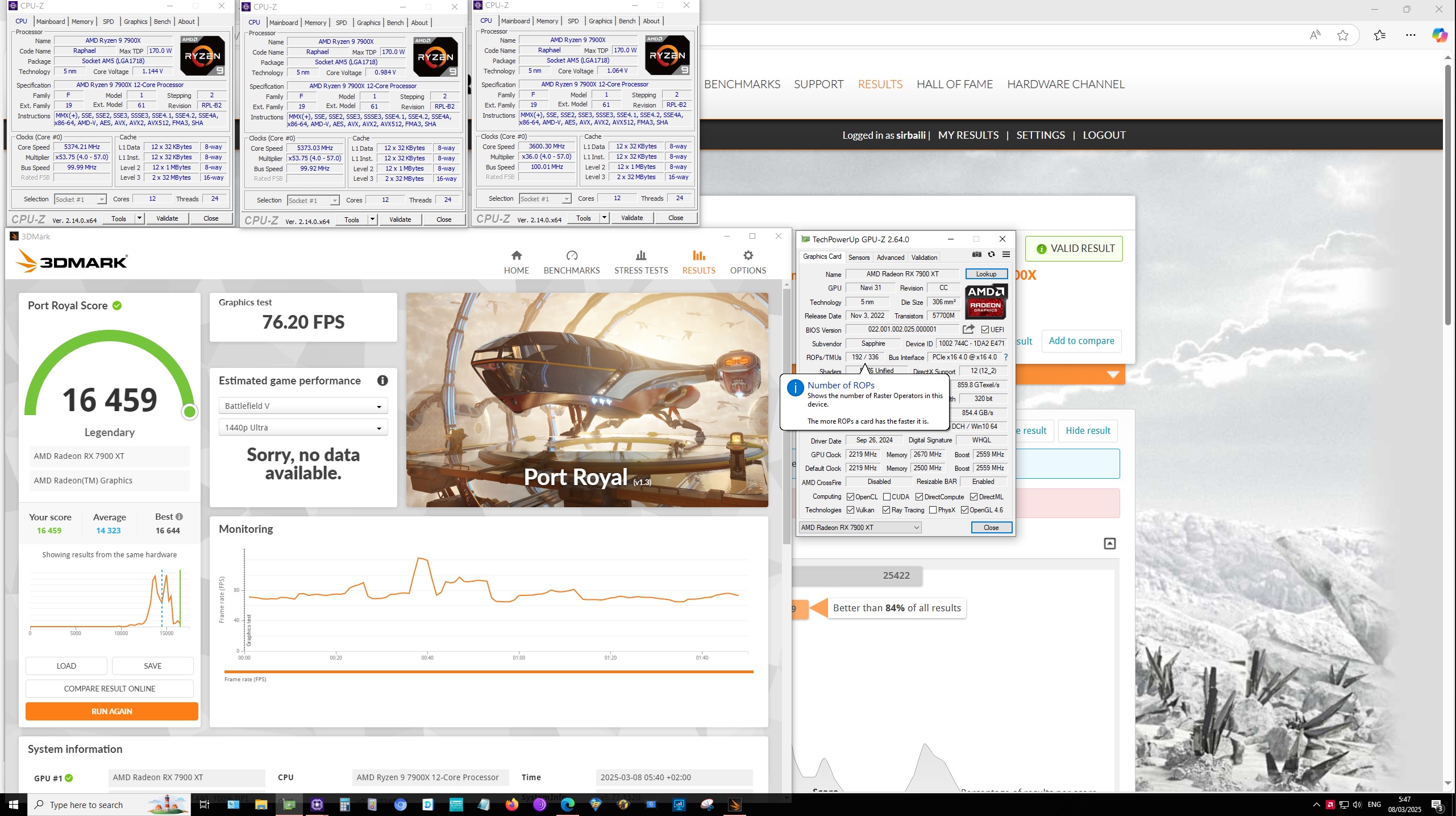1456x816 pixels.
Task: Open Socket #1 dropdown in middle CPU-Z window
Action: [x=313, y=200]
